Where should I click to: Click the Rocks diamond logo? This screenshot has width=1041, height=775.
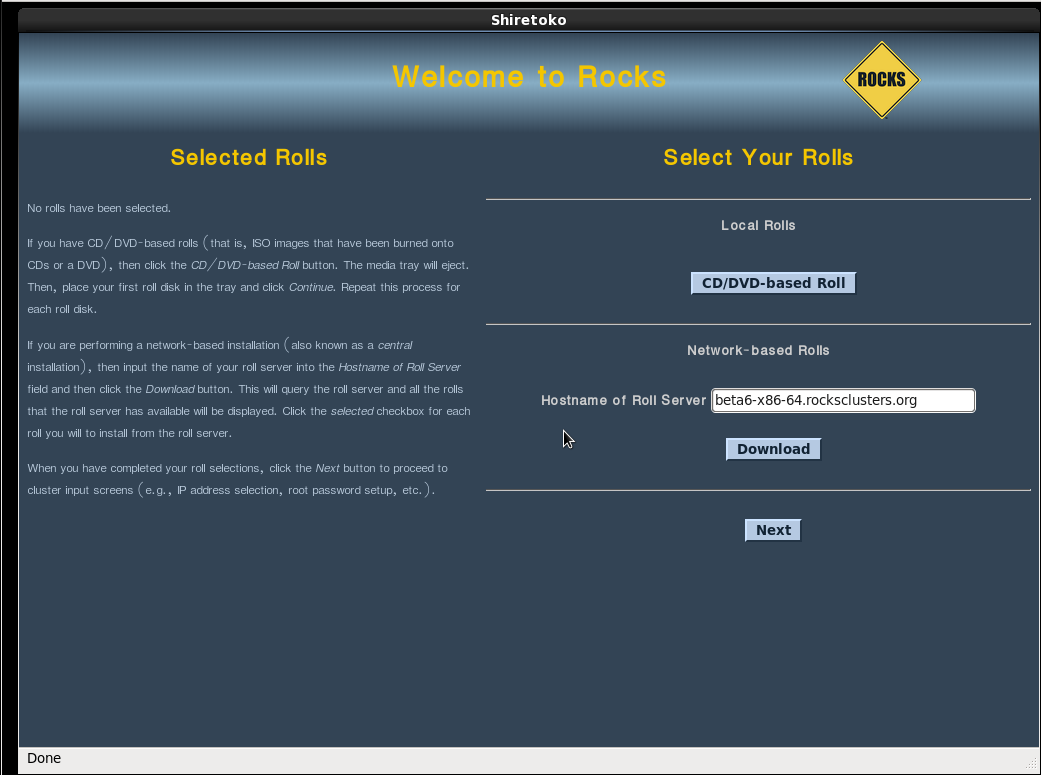point(882,80)
